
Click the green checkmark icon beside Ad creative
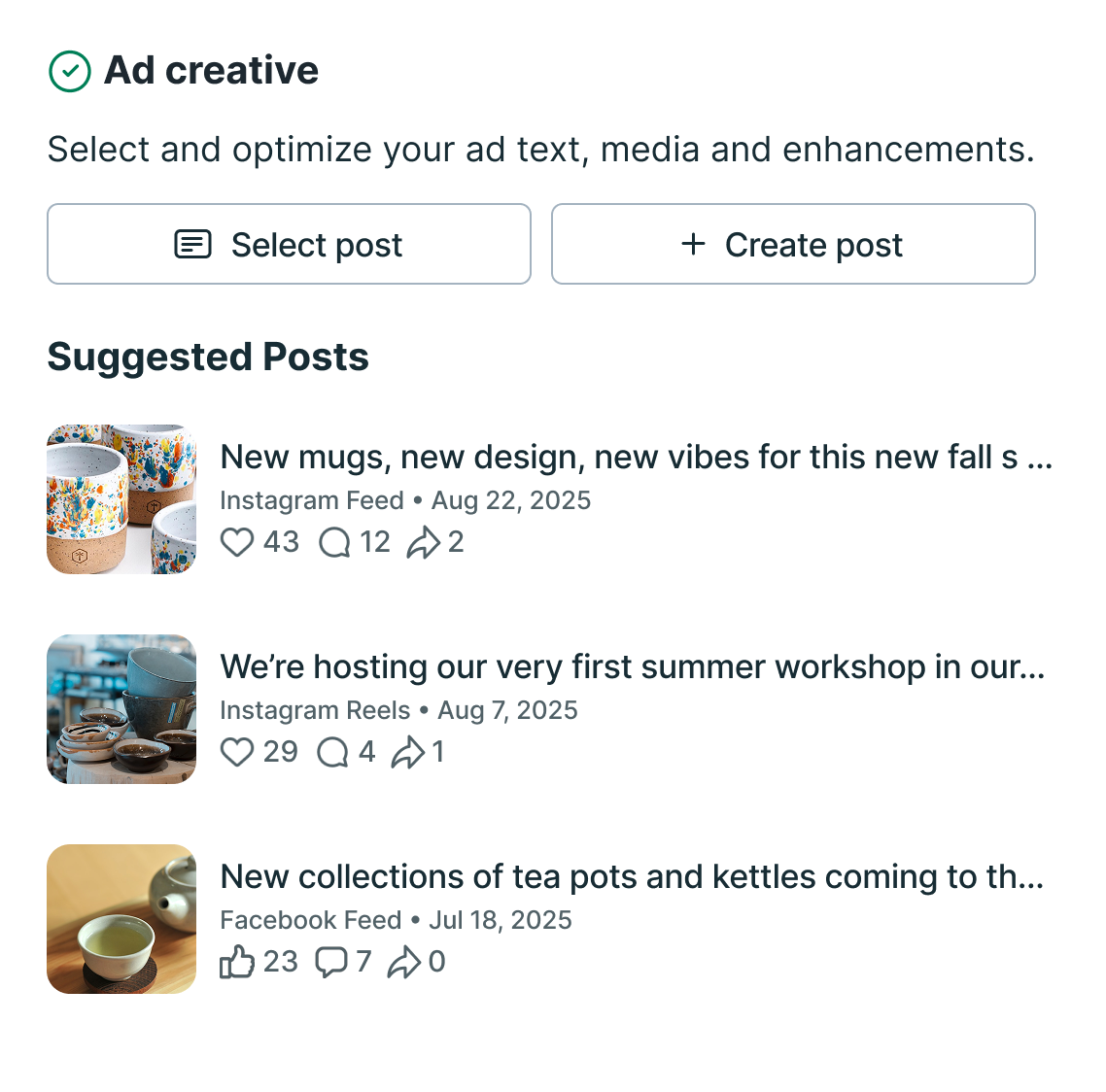[69, 71]
